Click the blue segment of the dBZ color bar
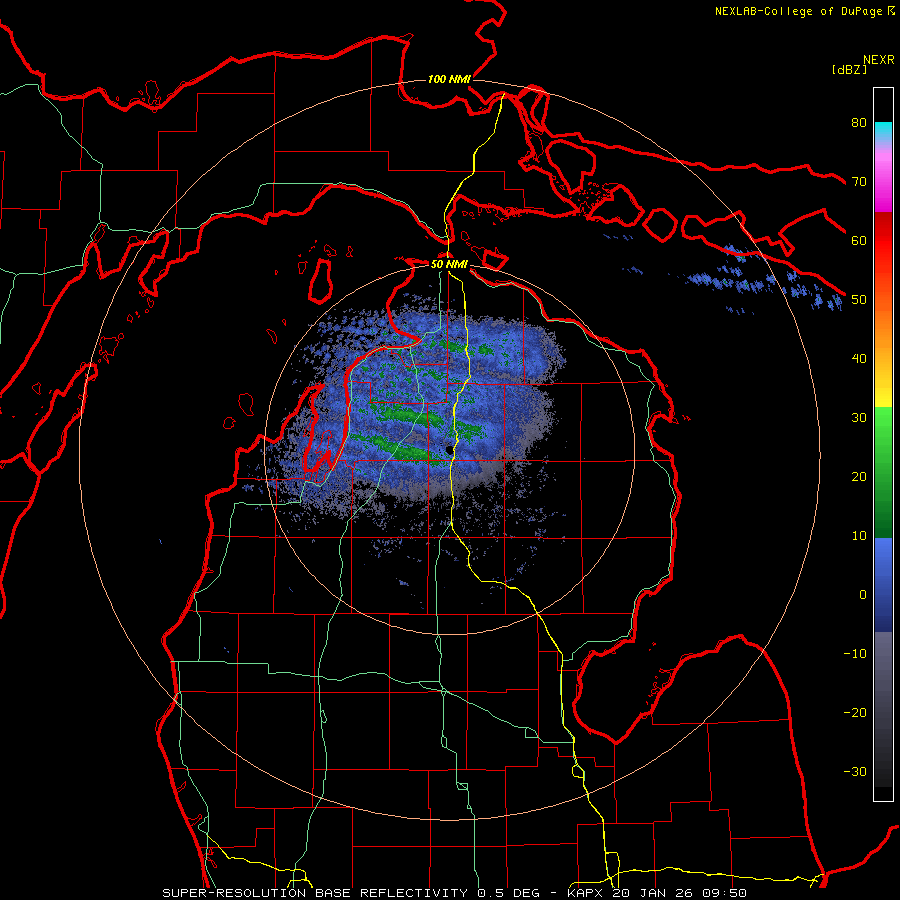Viewport: 900px width, 900px height. pyautogui.click(x=883, y=584)
